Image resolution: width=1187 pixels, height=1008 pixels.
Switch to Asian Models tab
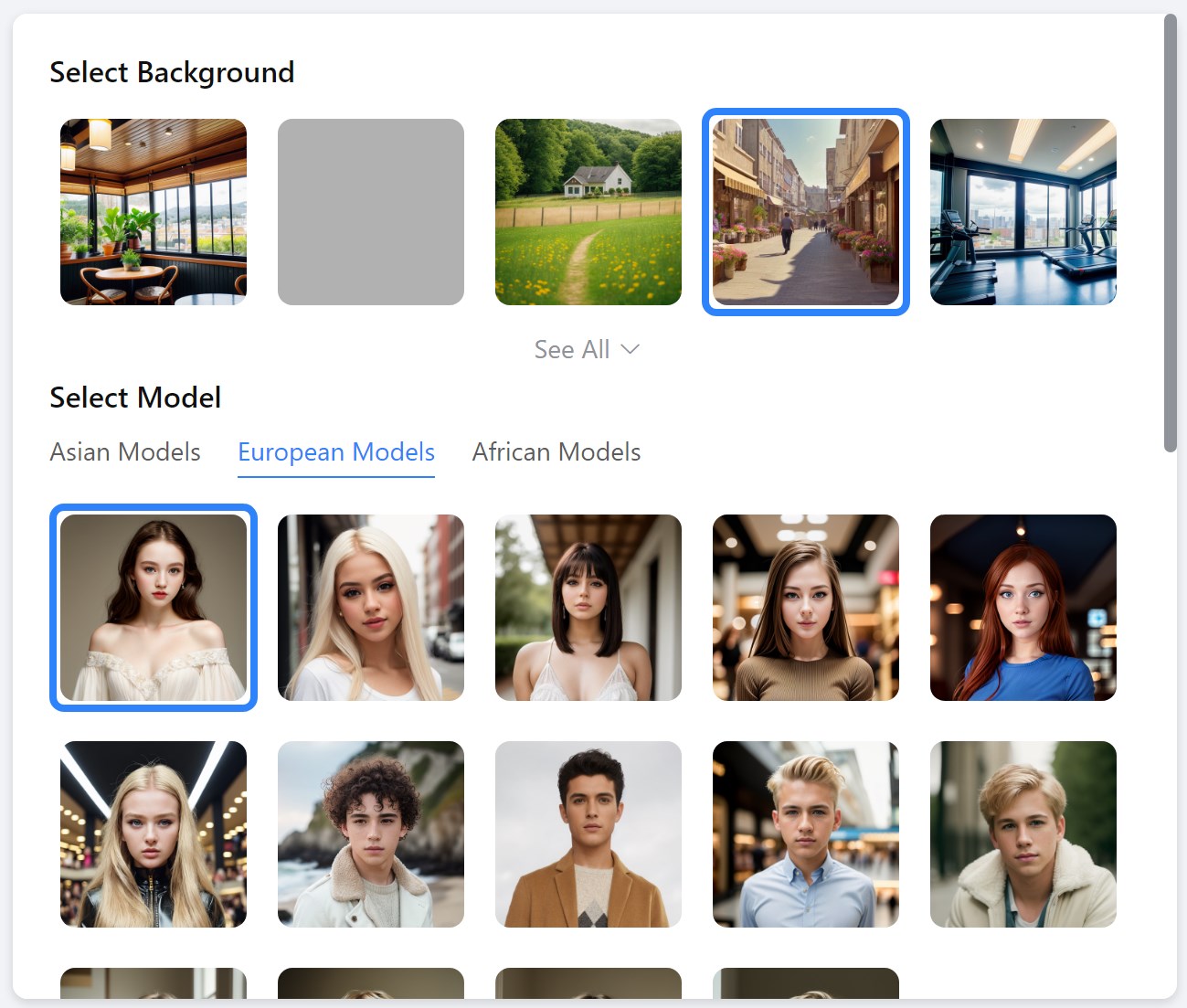point(125,451)
